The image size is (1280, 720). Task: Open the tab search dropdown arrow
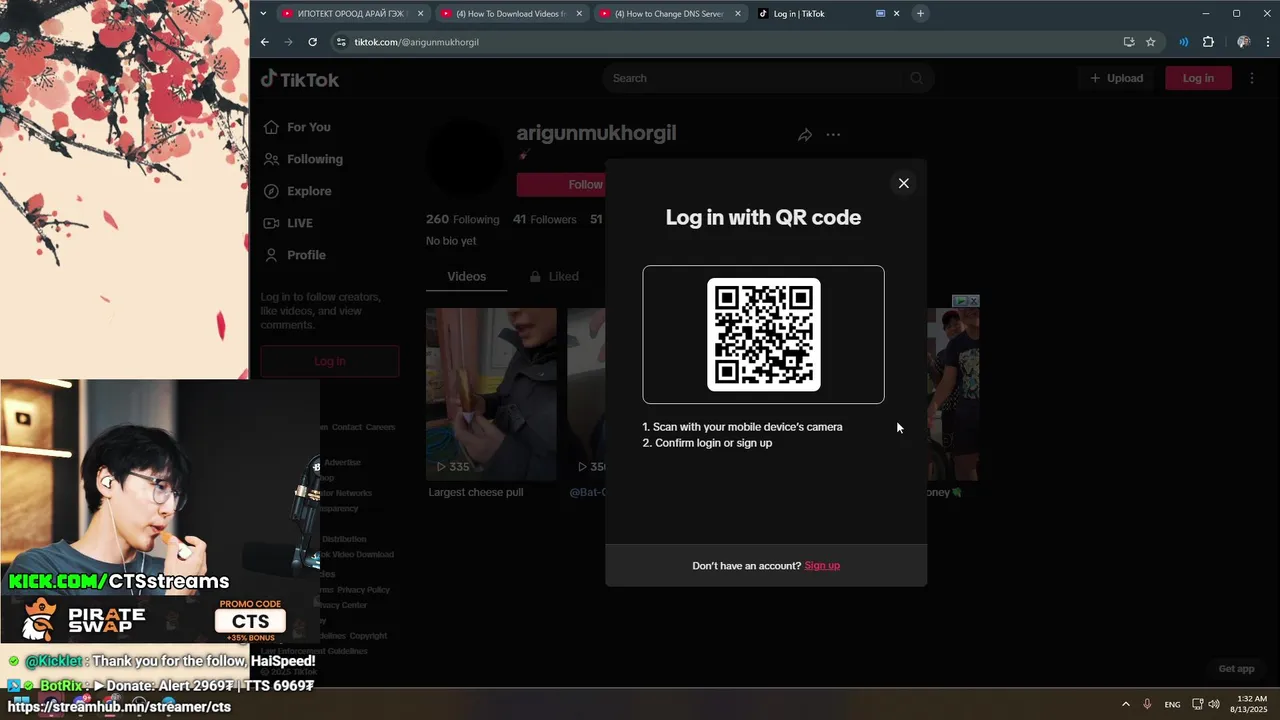263,14
